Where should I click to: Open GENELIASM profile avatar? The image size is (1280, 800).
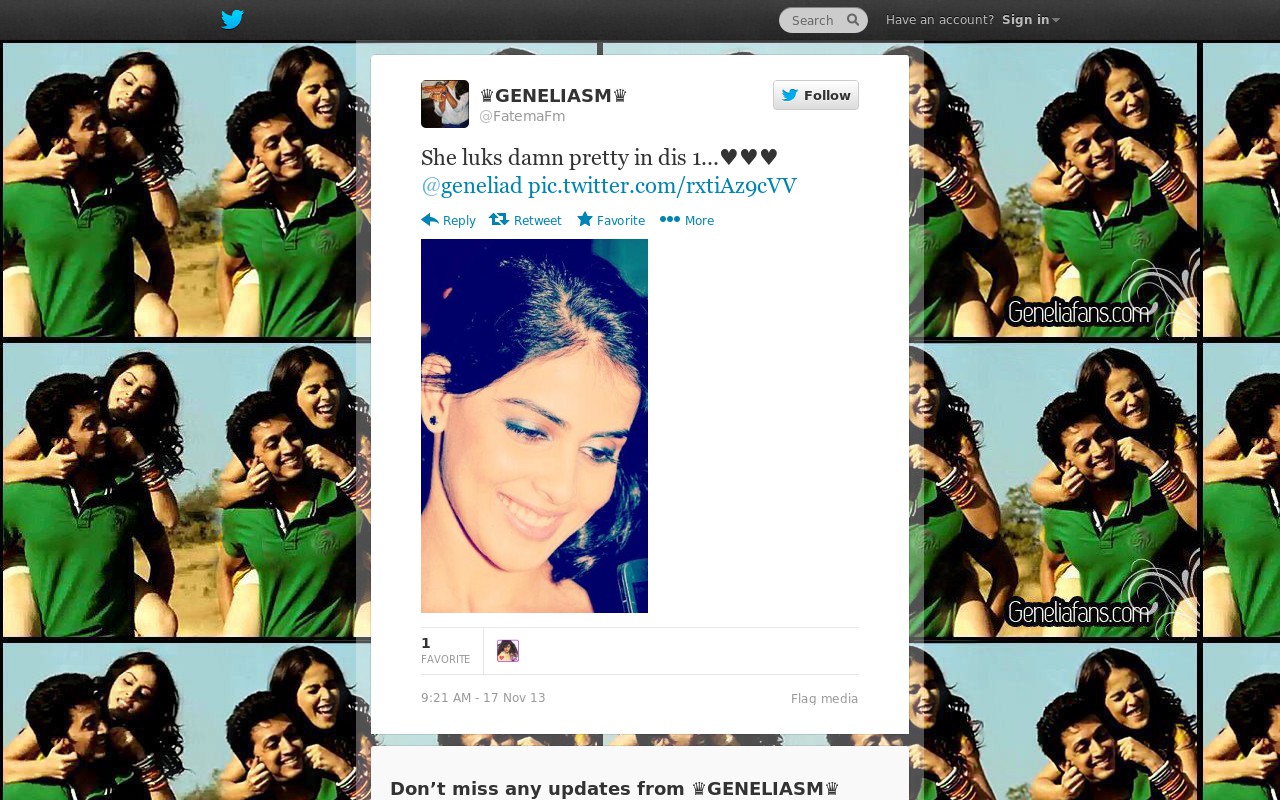(x=445, y=104)
